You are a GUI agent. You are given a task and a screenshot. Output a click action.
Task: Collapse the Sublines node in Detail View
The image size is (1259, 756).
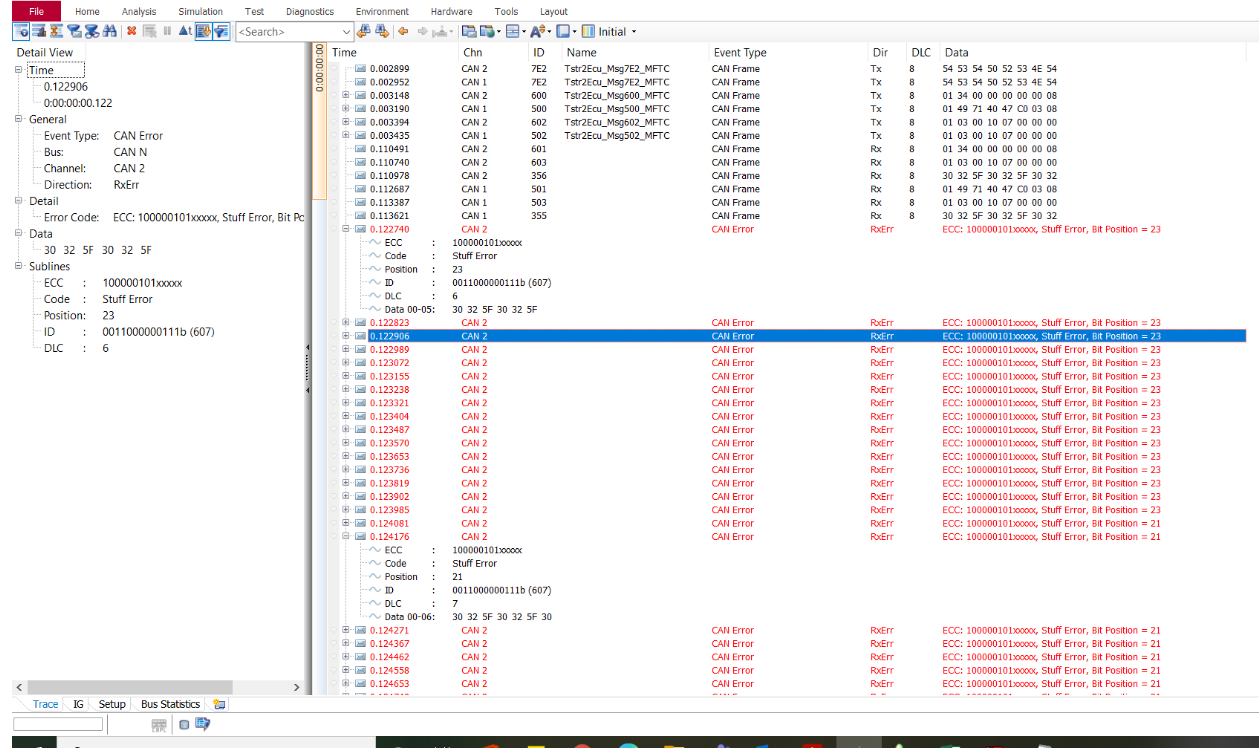pos(19,267)
